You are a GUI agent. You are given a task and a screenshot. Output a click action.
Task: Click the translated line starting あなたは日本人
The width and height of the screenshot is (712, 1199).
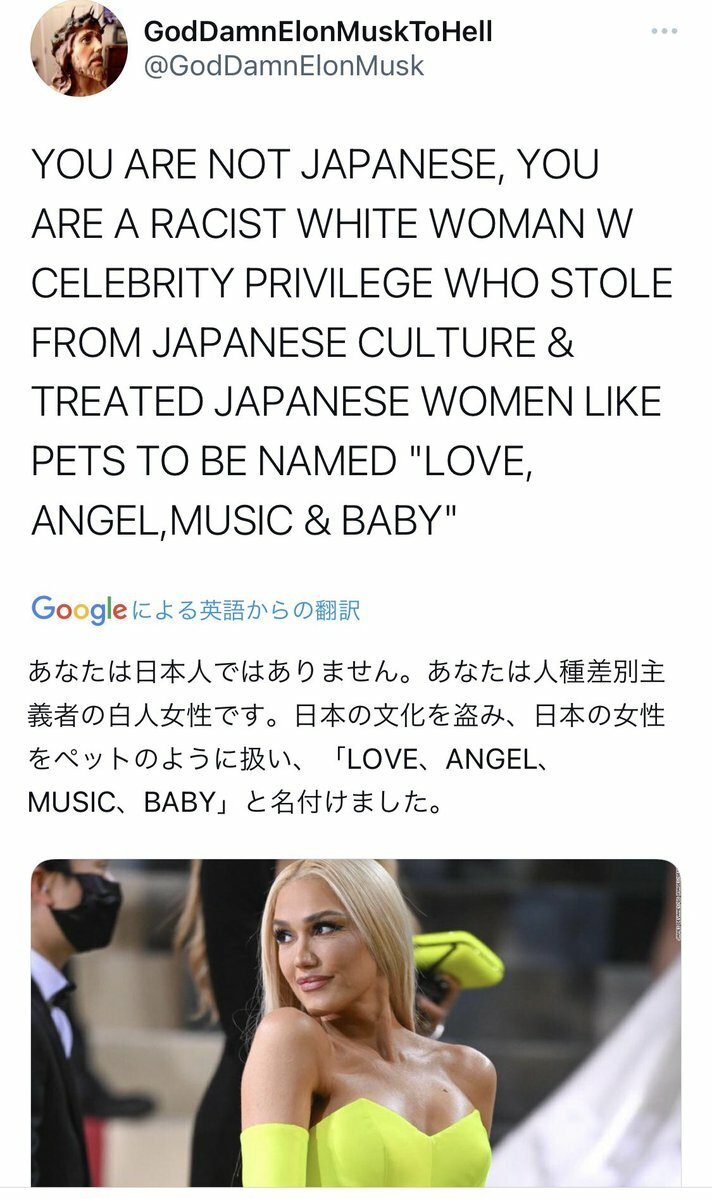pos(346,672)
